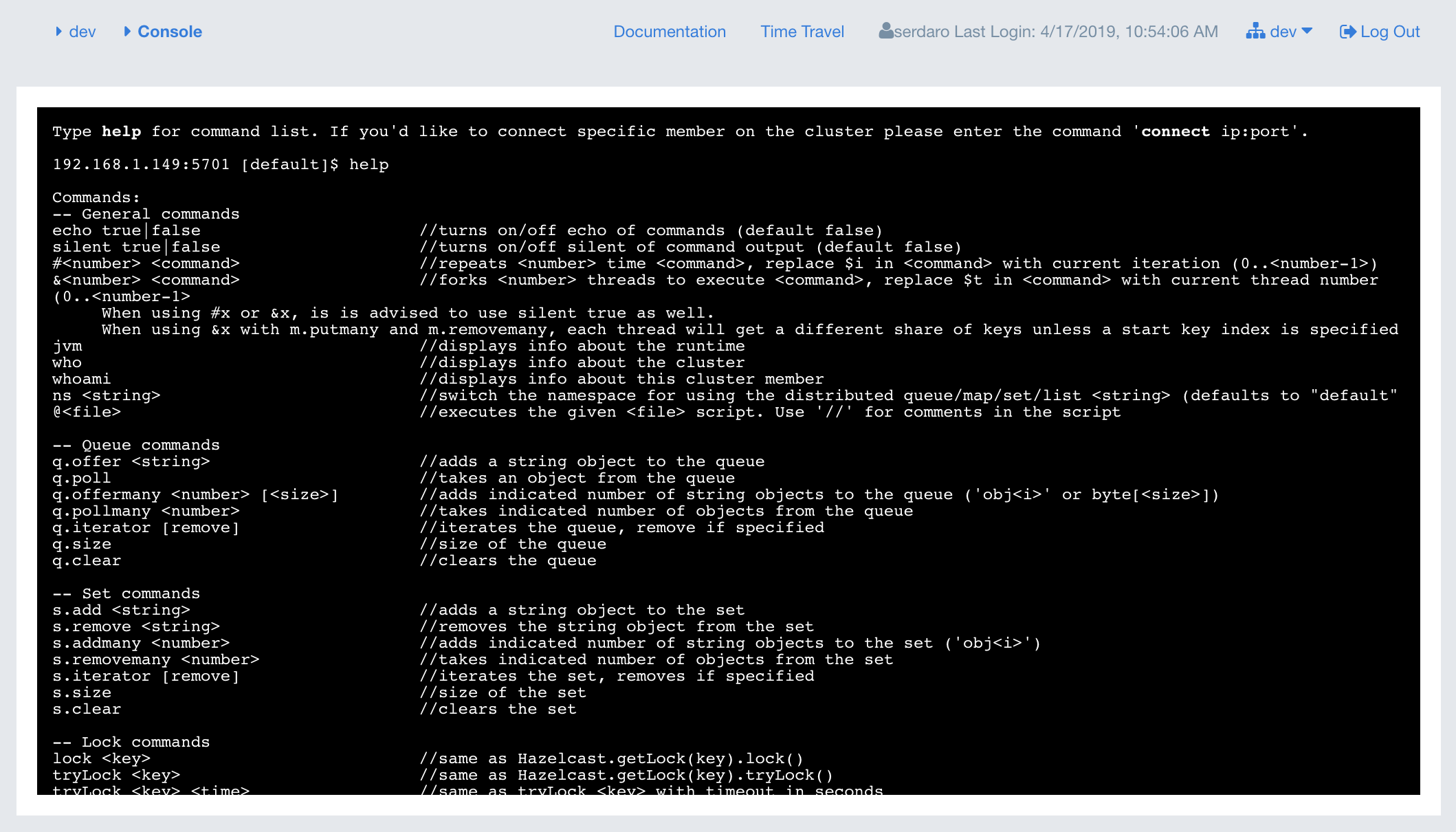Image resolution: width=1456 pixels, height=832 pixels.
Task: Click the 'silent true|false' command
Action: pos(136,247)
